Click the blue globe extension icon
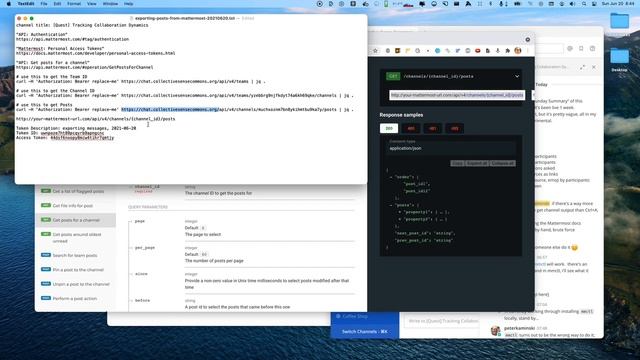This screenshot has width=640, height=360. click(x=438, y=51)
